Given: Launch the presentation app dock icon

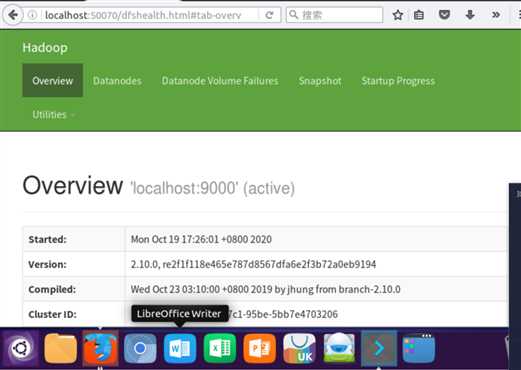Looking at the screenshot, I should pos(260,348).
